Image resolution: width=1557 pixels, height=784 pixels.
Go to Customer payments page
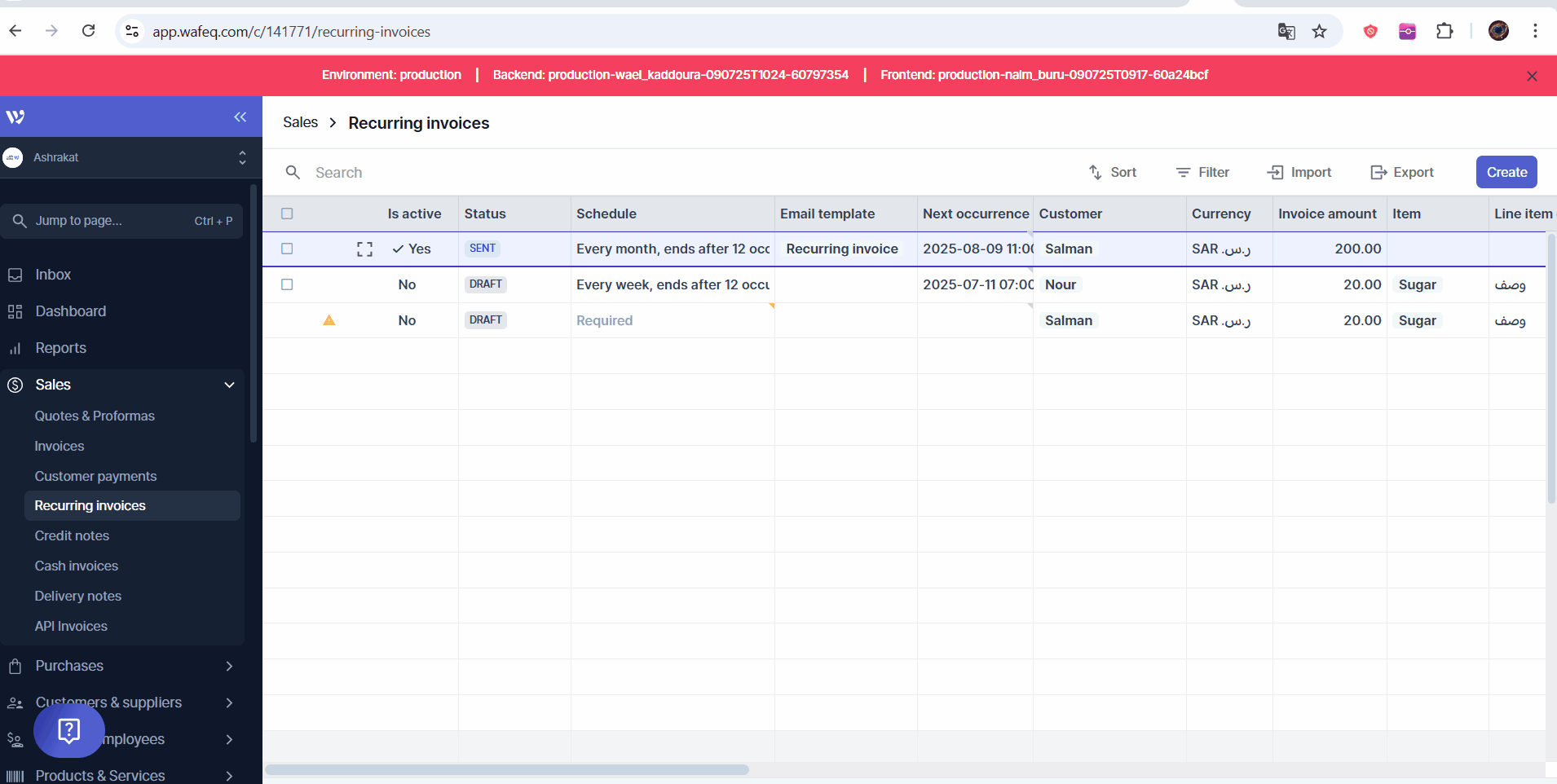(x=95, y=476)
